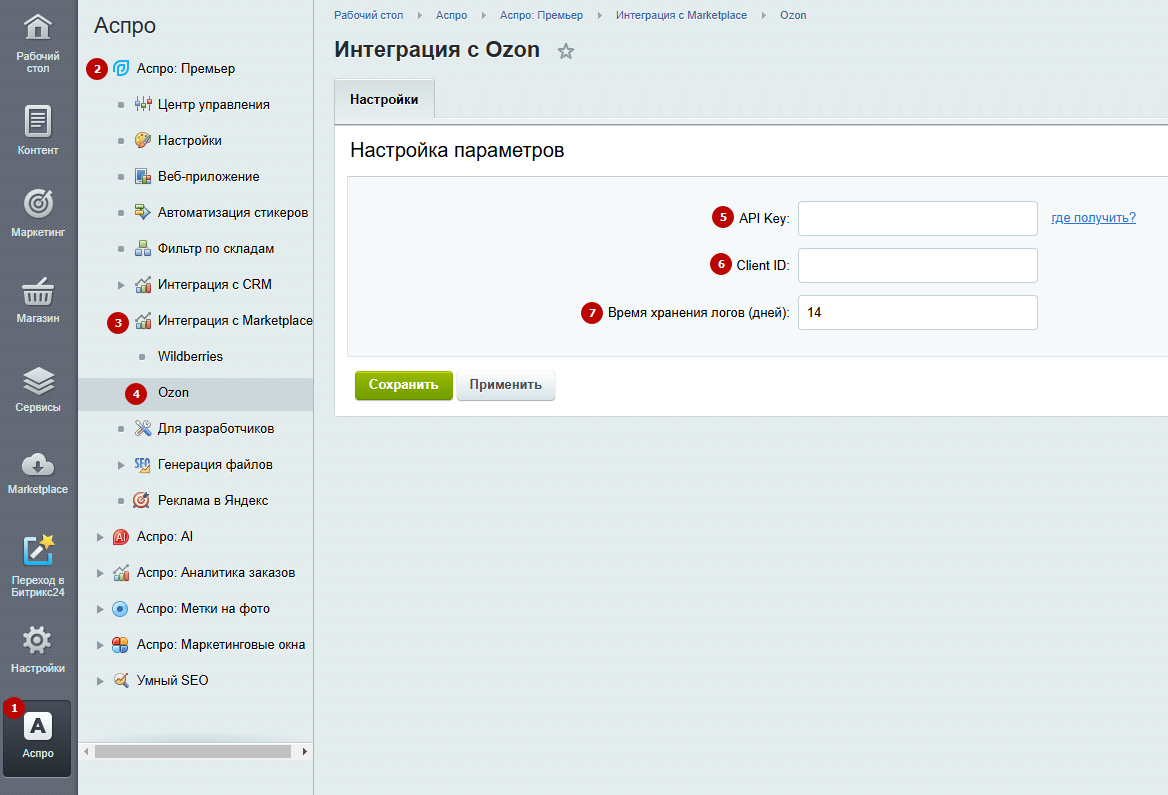The width and height of the screenshot is (1168, 795).
Task: Open Автоматизация стикеров menu item
Action: pos(233,212)
